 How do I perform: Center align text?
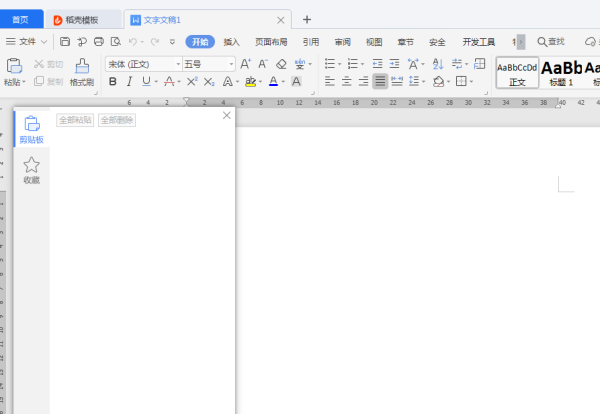[346, 81]
